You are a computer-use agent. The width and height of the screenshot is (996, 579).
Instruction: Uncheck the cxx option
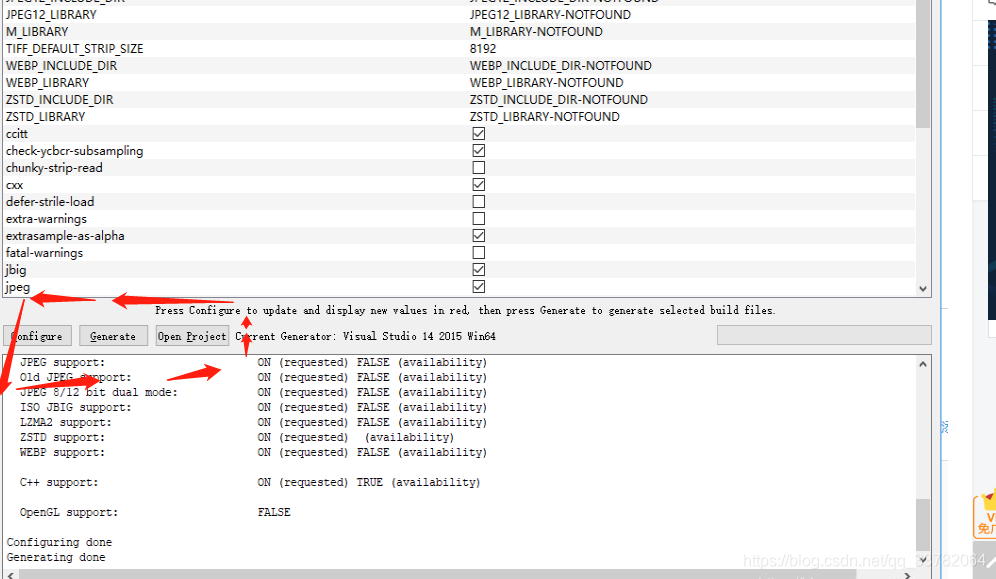pyautogui.click(x=478, y=184)
